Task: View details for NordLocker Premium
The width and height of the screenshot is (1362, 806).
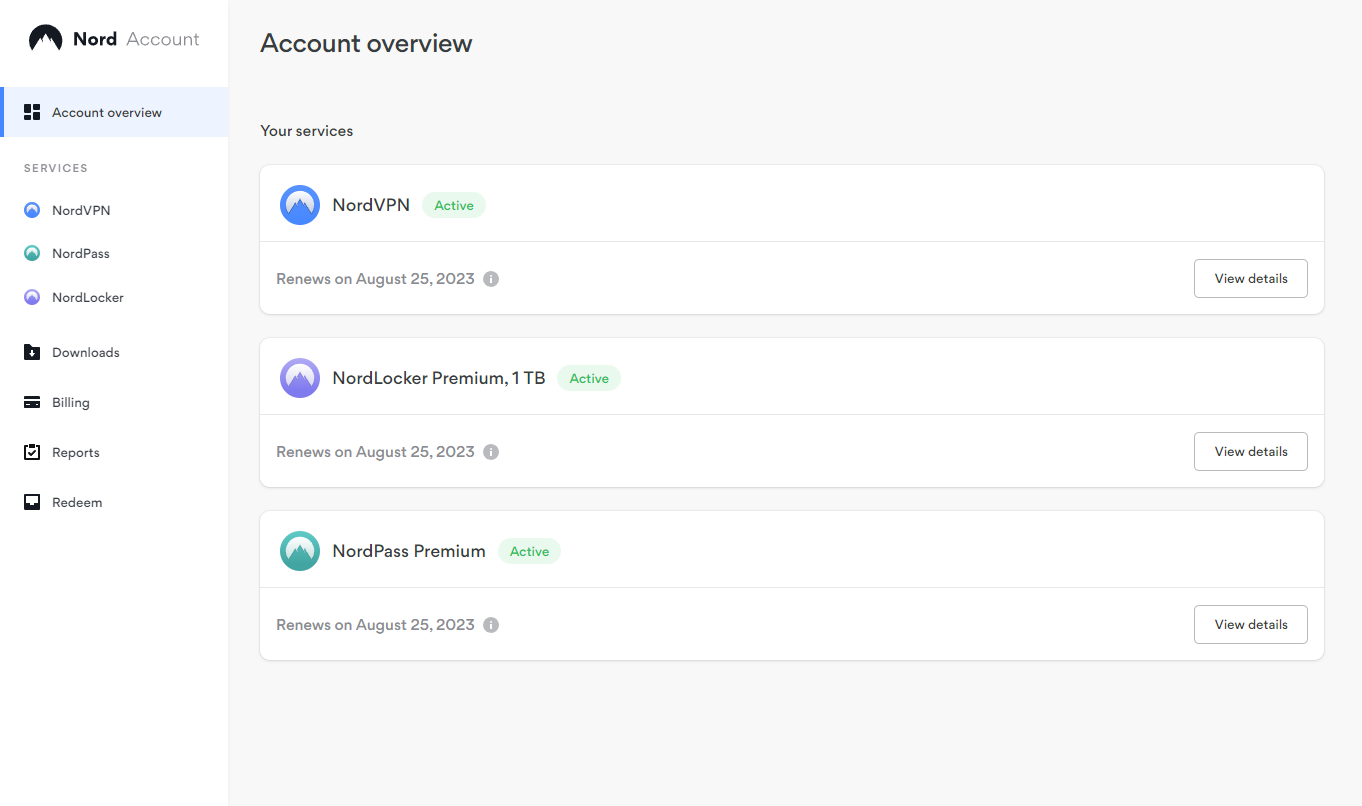Action: (1250, 452)
